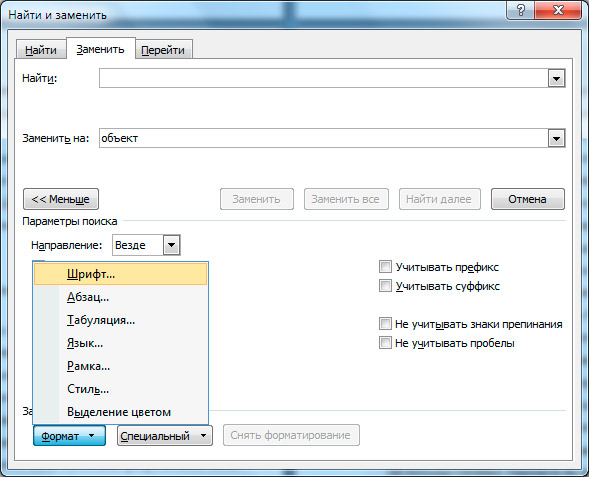Image resolution: width=589 pixels, height=477 pixels.
Task: Check 'Не учитывать знаки препинания' option
Action: point(385,324)
